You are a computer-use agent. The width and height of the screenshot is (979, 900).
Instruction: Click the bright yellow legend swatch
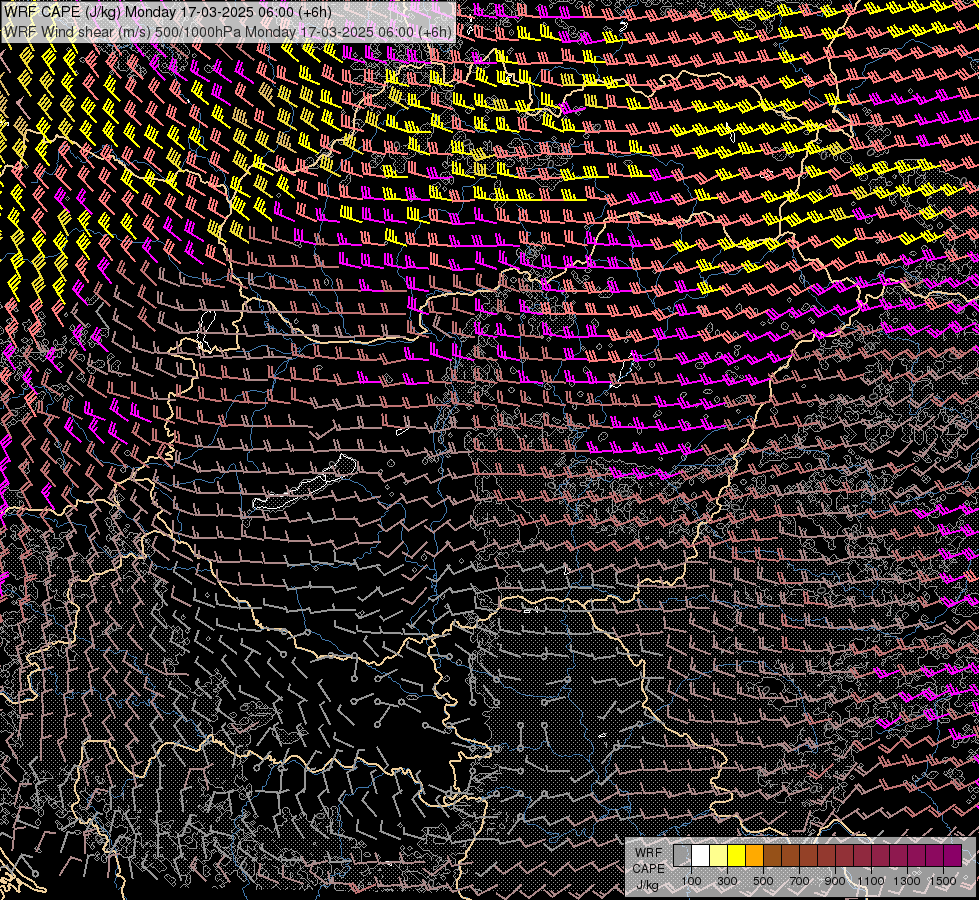click(x=737, y=855)
